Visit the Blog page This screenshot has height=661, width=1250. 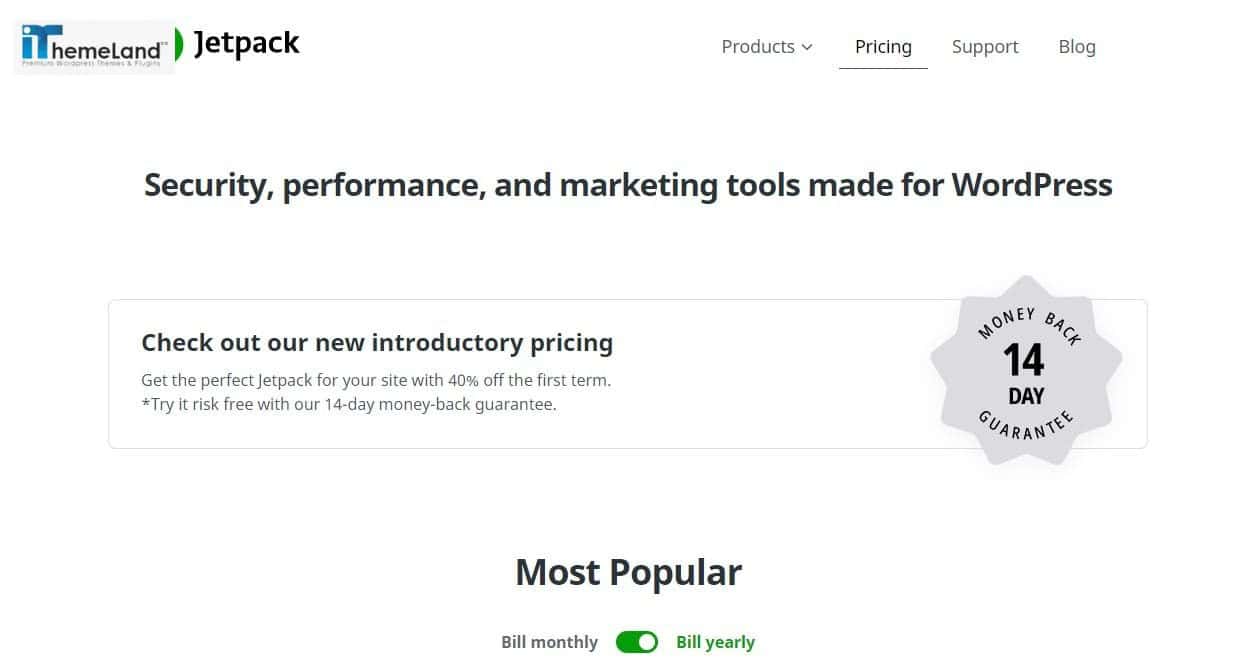point(1077,46)
